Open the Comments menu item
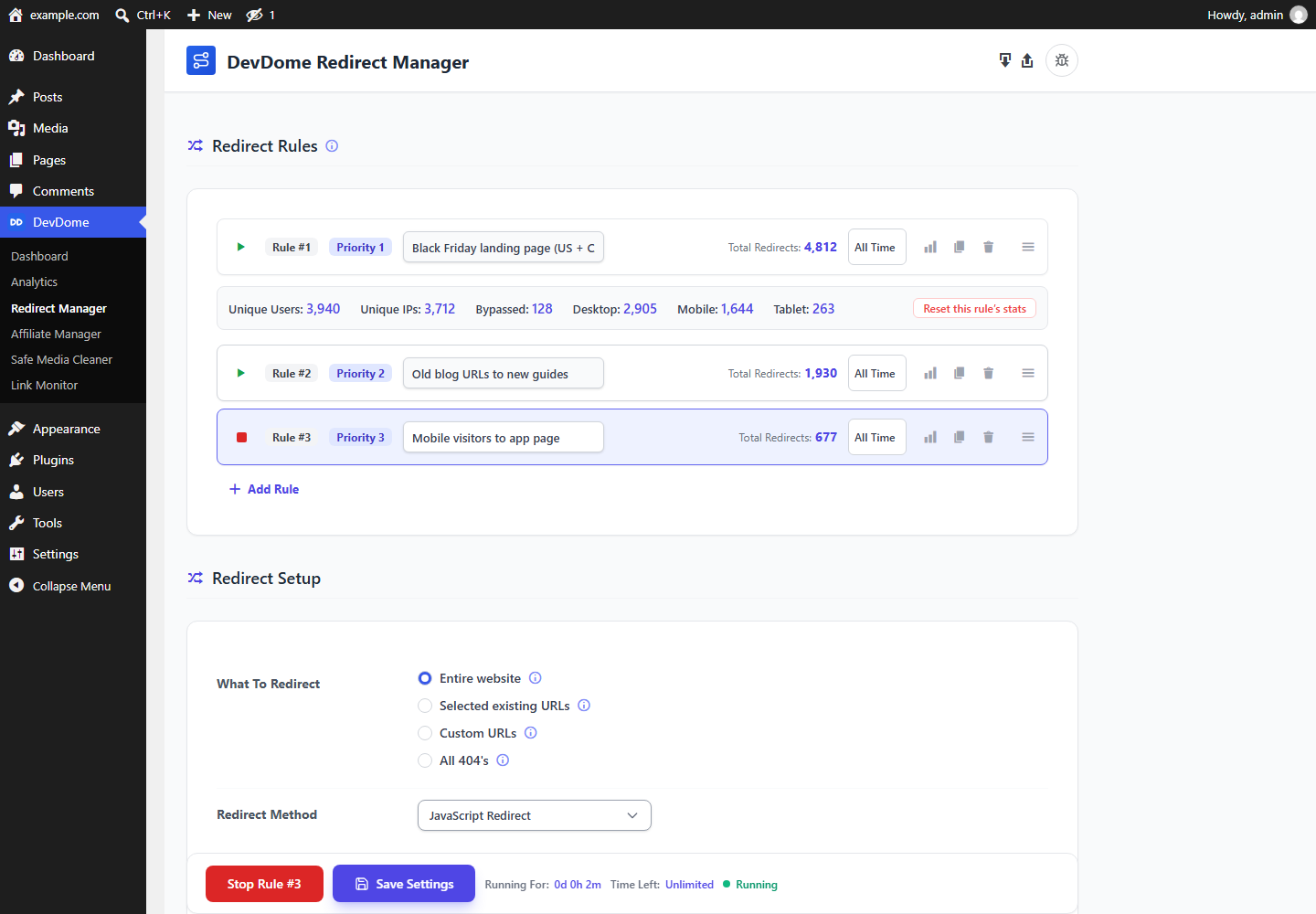Screen dimensions: 1316x914 tap(73, 191)
